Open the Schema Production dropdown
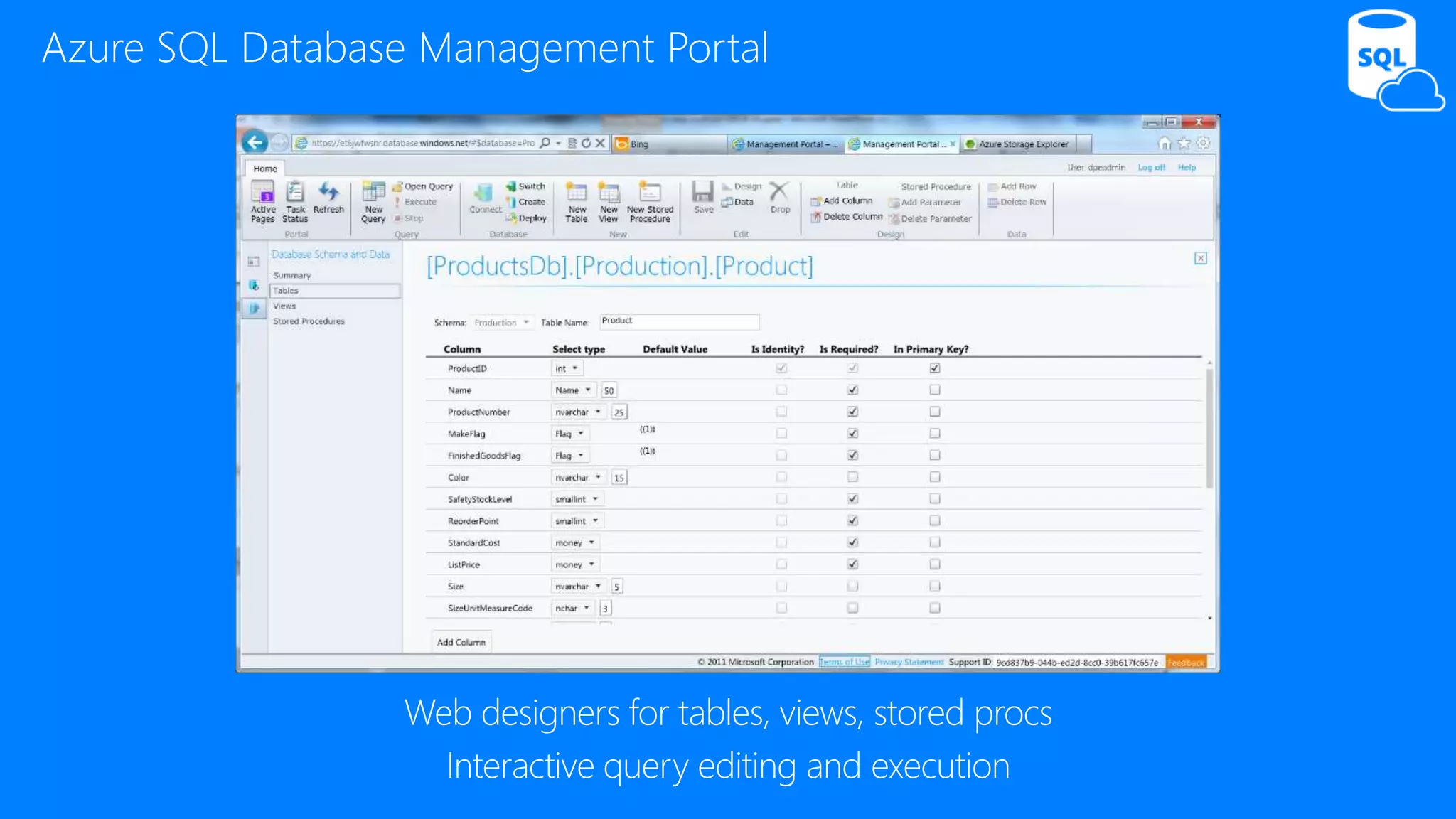The width and height of the screenshot is (1456, 819). tap(502, 323)
